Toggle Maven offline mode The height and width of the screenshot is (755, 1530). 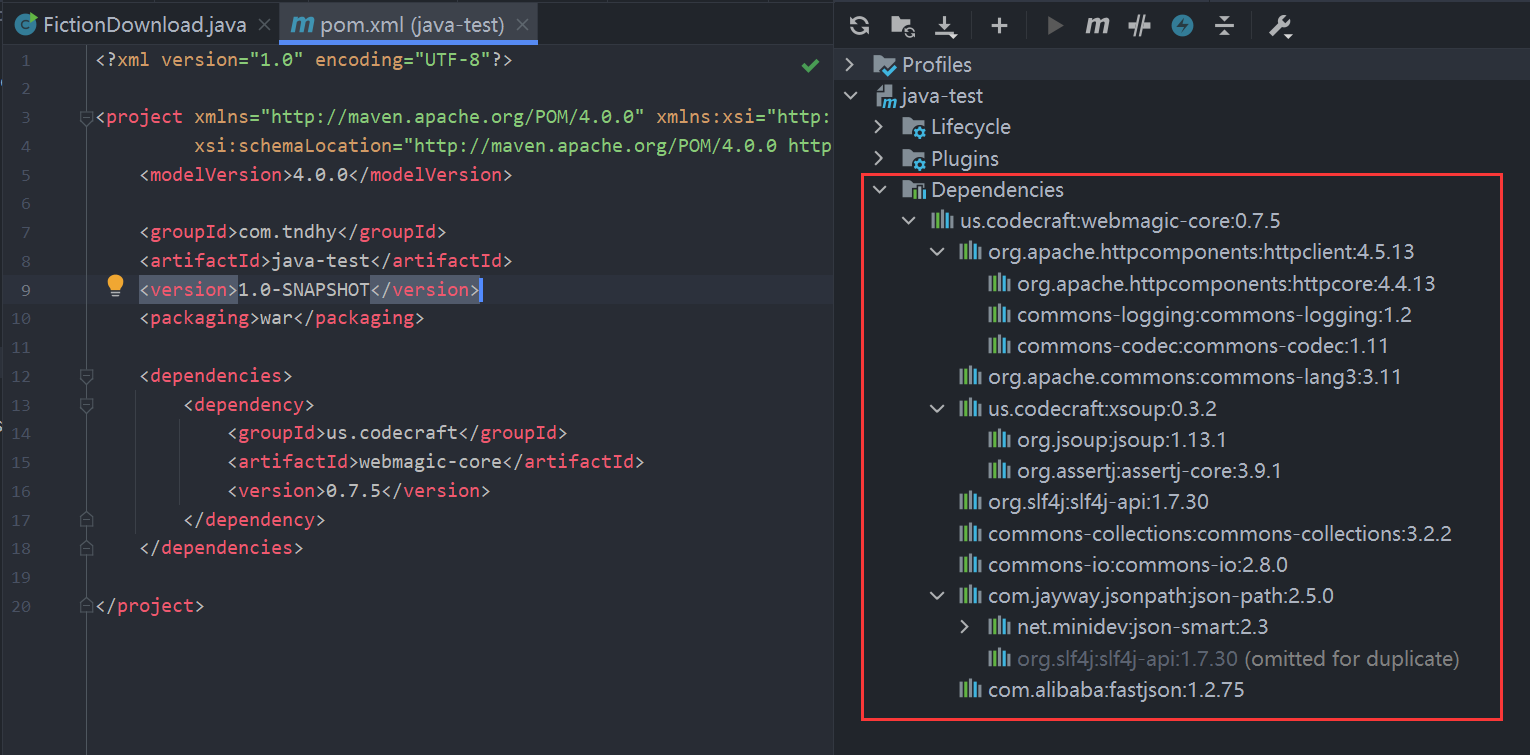[x=1139, y=26]
